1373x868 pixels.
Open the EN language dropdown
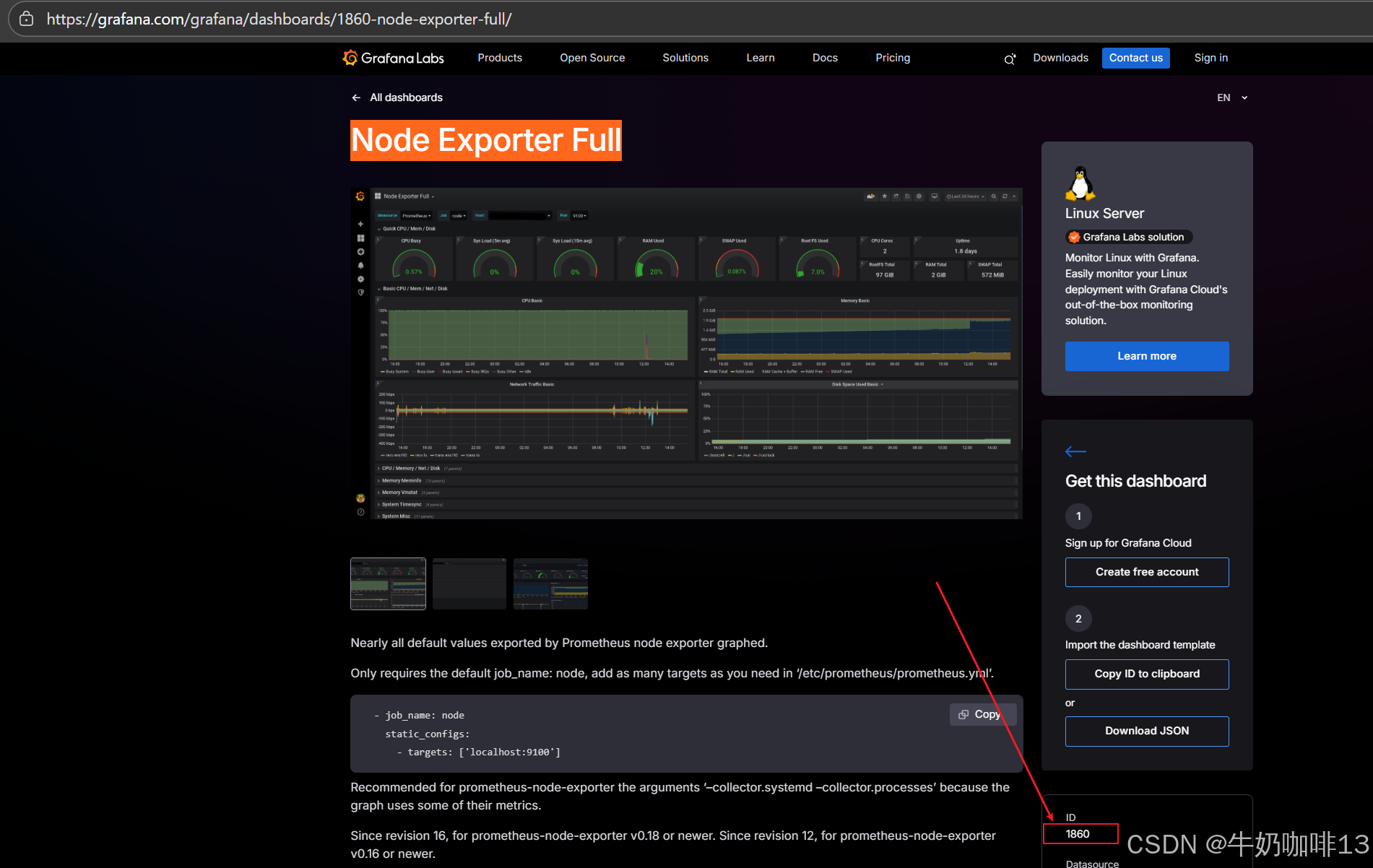[x=1232, y=97]
